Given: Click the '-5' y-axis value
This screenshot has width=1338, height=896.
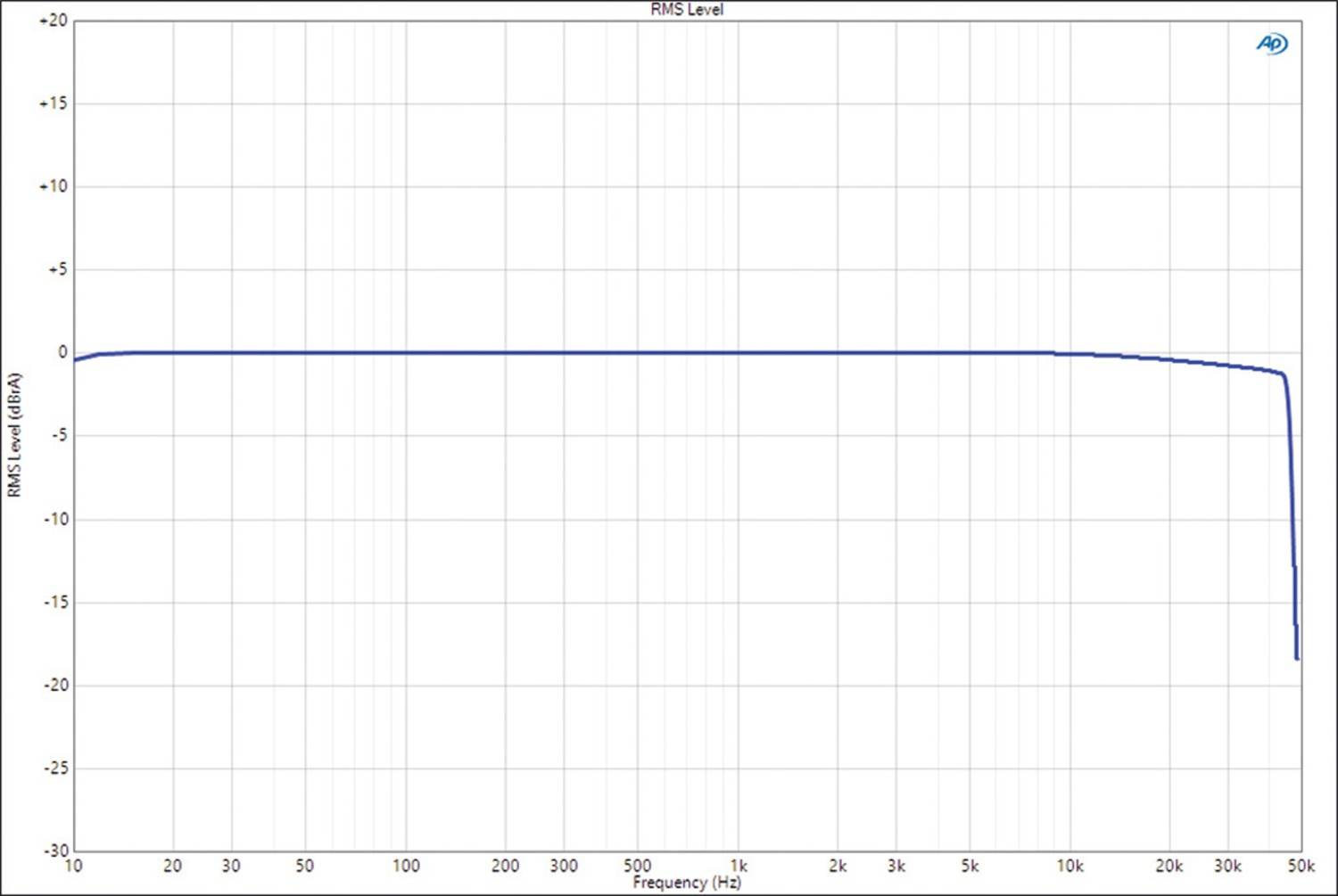Looking at the screenshot, I should 58,435.
